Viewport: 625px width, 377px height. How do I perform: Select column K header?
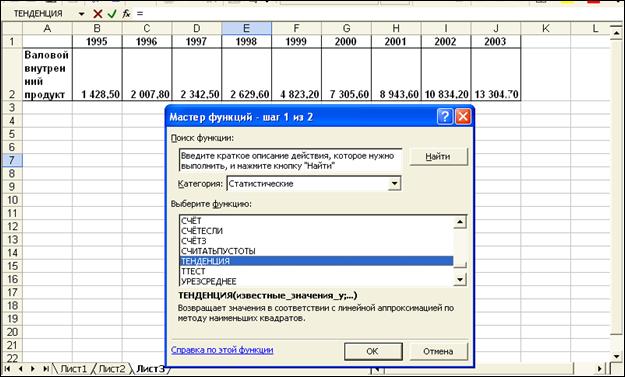546,28
